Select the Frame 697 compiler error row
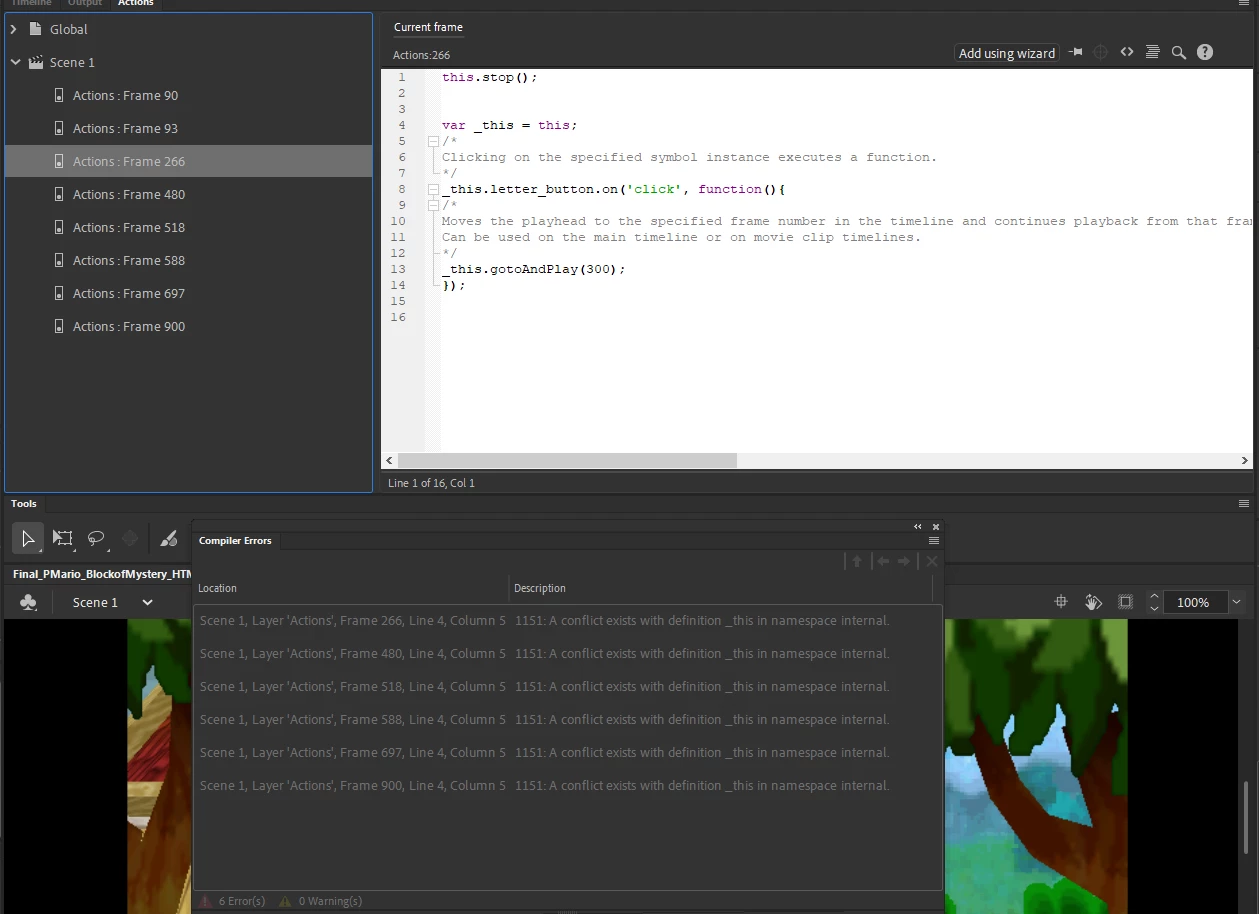This screenshot has width=1259, height=914. coord(567,752)
